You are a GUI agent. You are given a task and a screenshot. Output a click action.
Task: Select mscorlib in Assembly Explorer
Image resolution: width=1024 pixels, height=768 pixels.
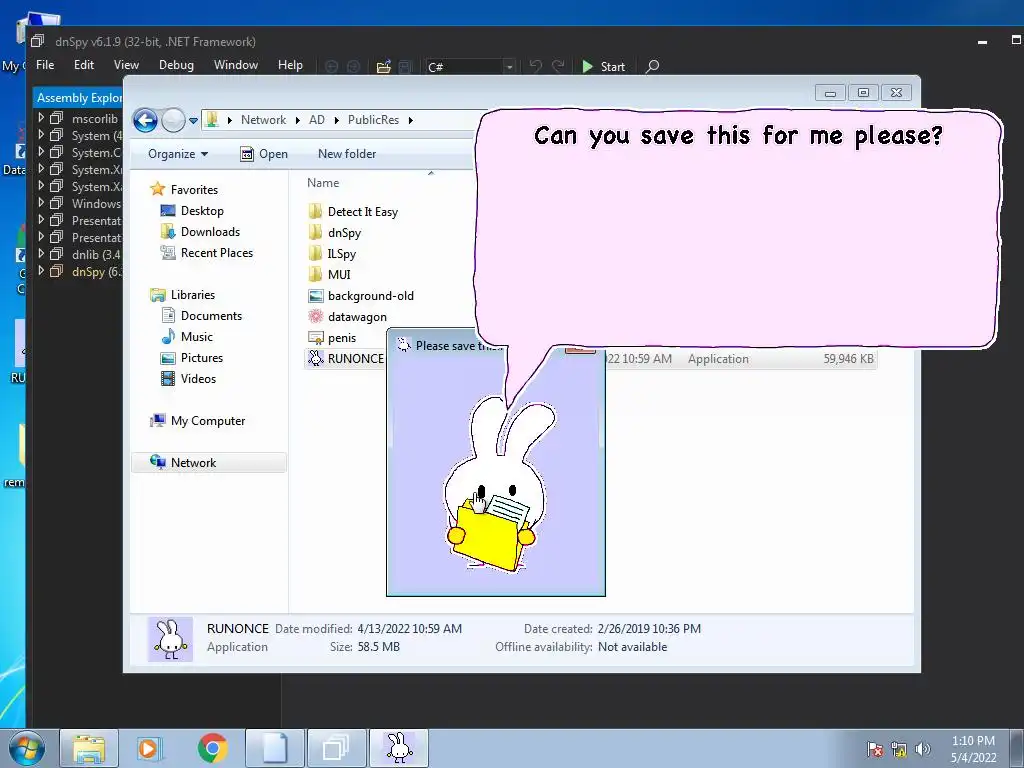[95, 118]
